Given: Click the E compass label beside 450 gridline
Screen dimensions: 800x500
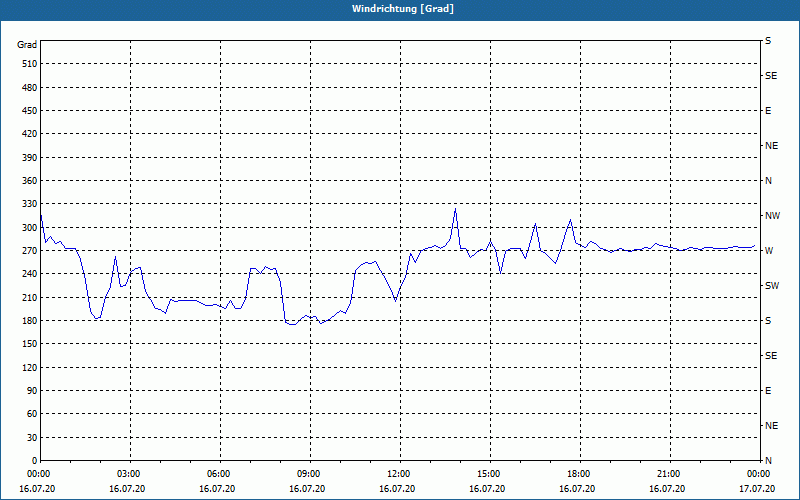Looking at the screenshot, I should [x=768, y=111].
